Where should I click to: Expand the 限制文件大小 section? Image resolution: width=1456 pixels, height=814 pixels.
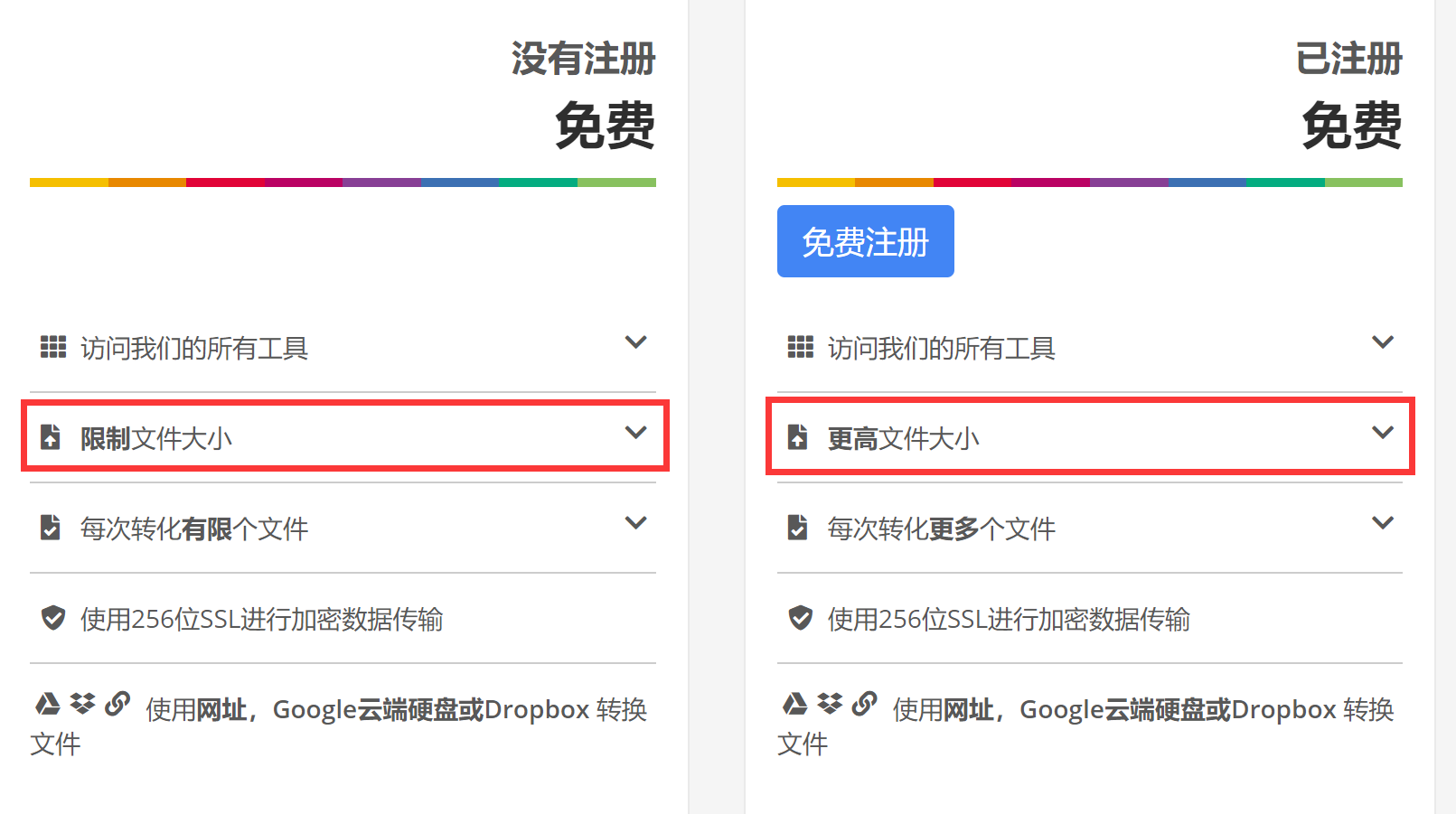click(635, 433)
